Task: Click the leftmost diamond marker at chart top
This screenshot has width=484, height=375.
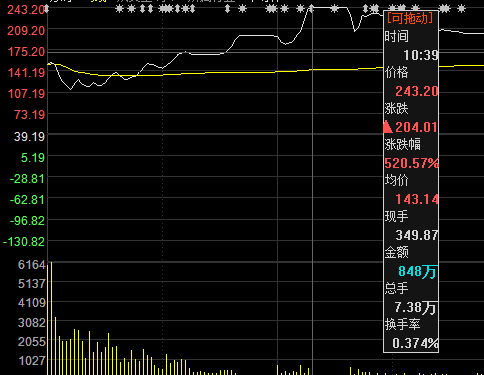Action: (x=47, y=9)
